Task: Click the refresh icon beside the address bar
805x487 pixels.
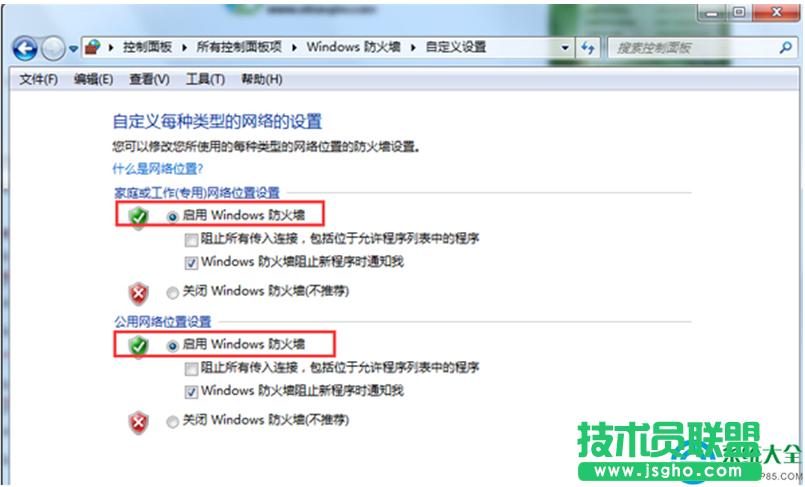Action: pos(588,47)
